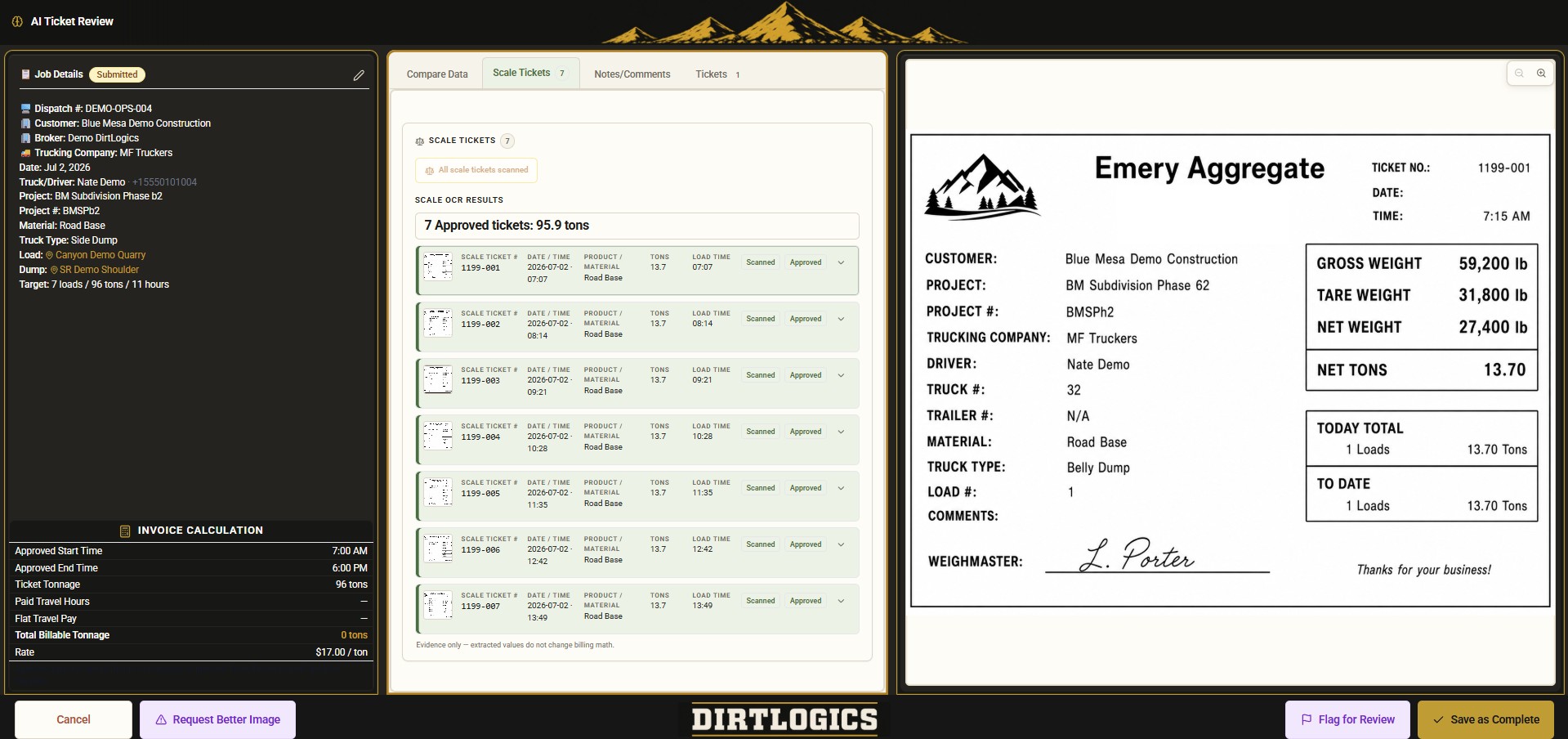Click the Trucking Company truck icon
Image resolution: width=1568 pixels, height=739 pixels.
click(25, 153)
